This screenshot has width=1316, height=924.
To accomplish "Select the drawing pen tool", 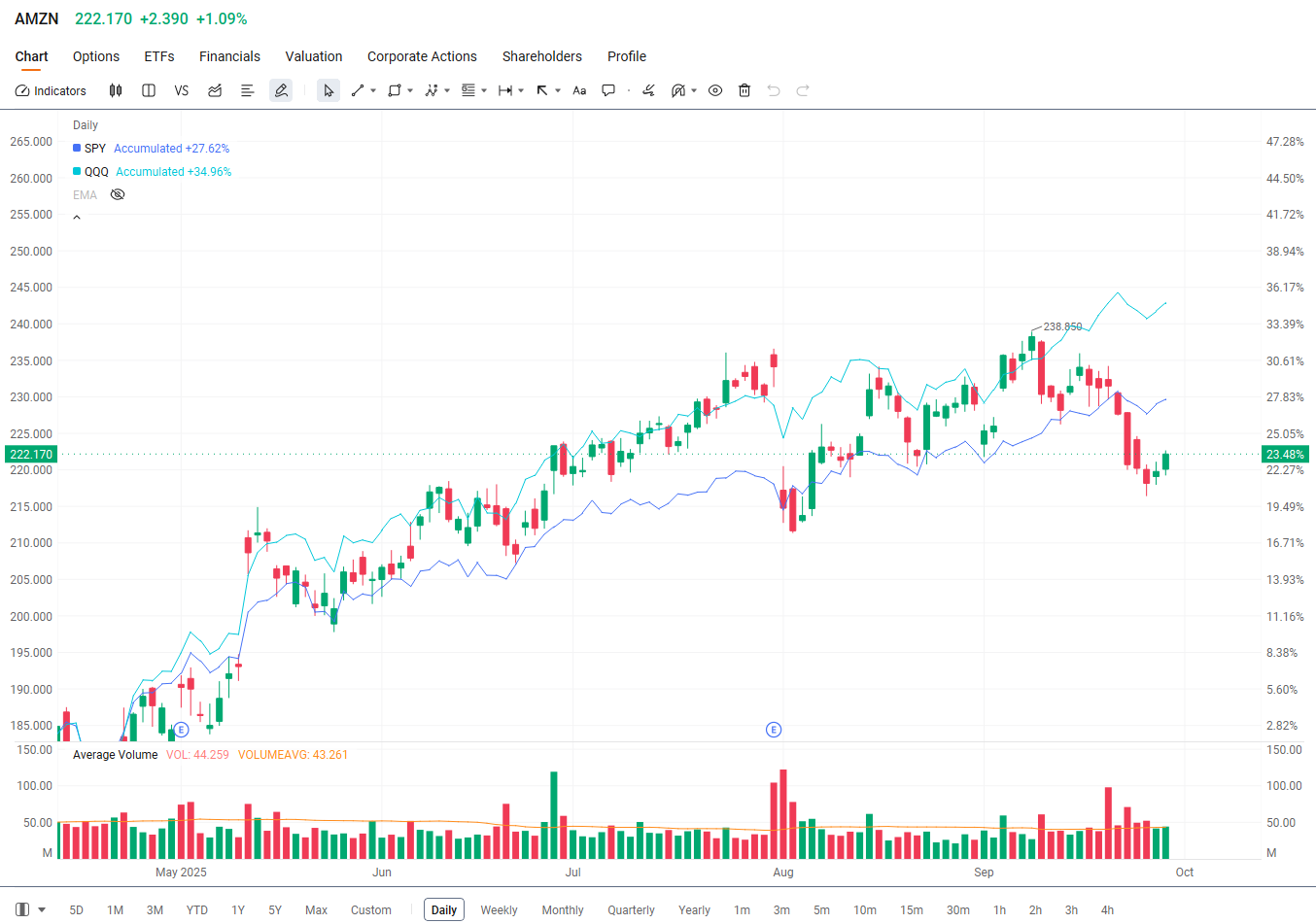I will click(x=281, y=90).
